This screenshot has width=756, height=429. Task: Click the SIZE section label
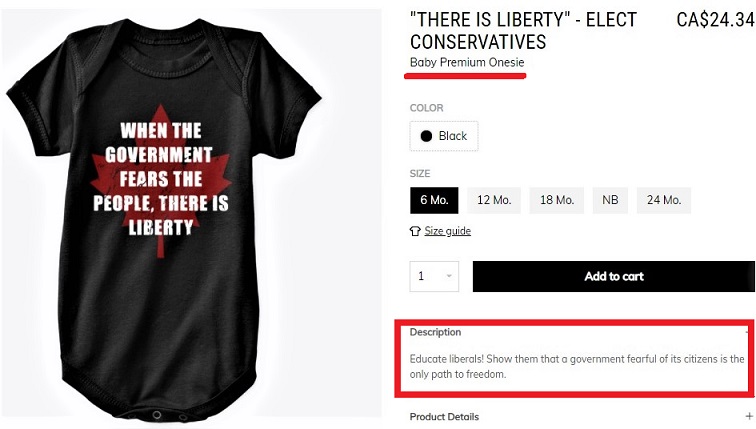tap(420, 174)
